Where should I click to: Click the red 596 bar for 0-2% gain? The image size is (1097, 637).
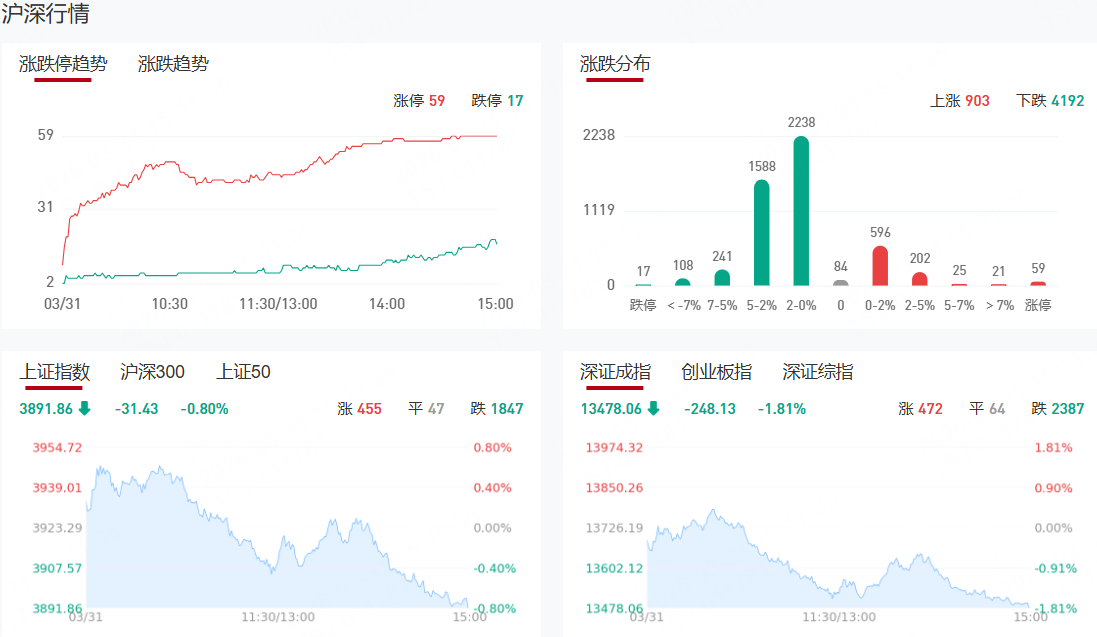click(880, 266)
